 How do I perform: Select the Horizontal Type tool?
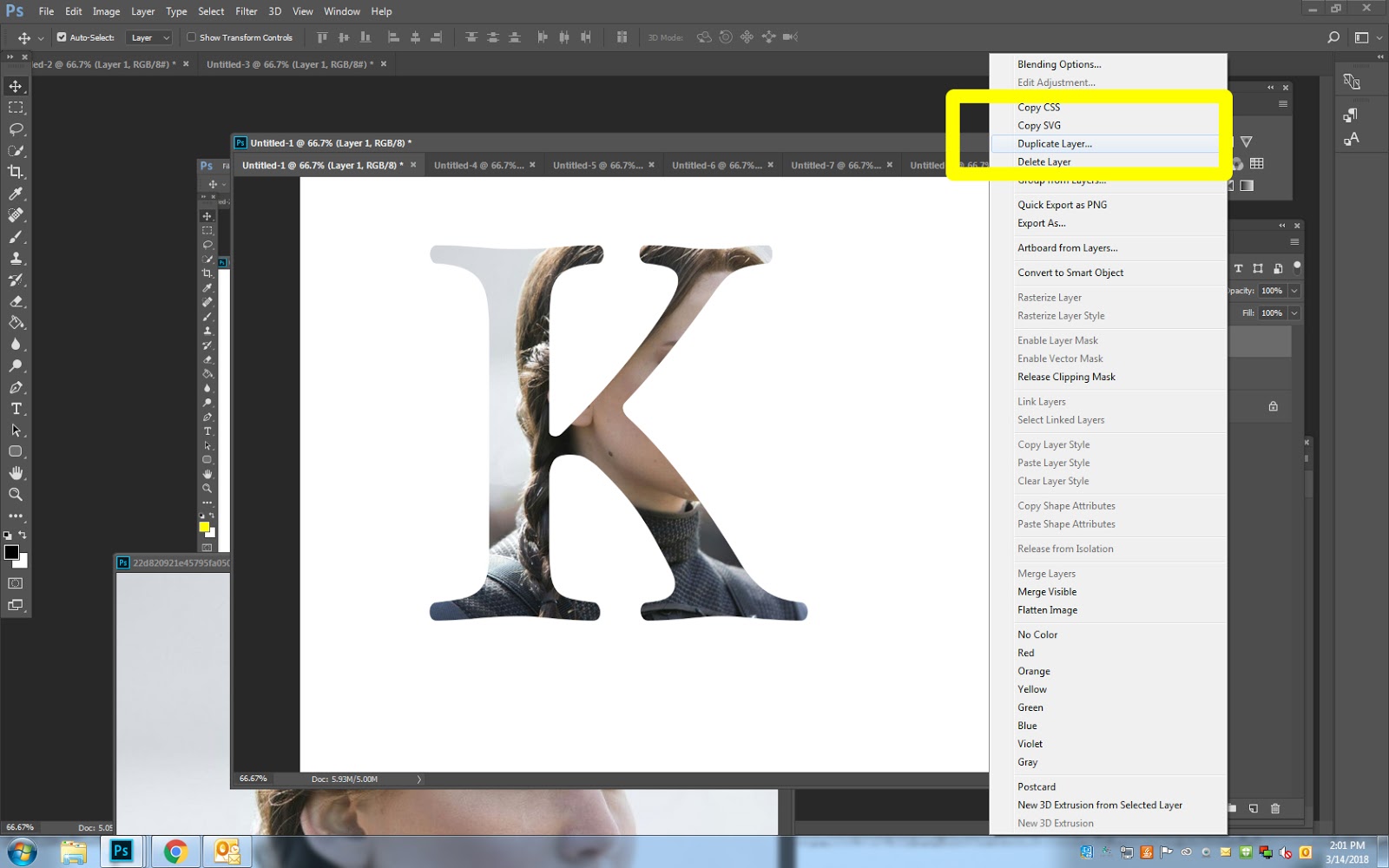pos(16,409)
